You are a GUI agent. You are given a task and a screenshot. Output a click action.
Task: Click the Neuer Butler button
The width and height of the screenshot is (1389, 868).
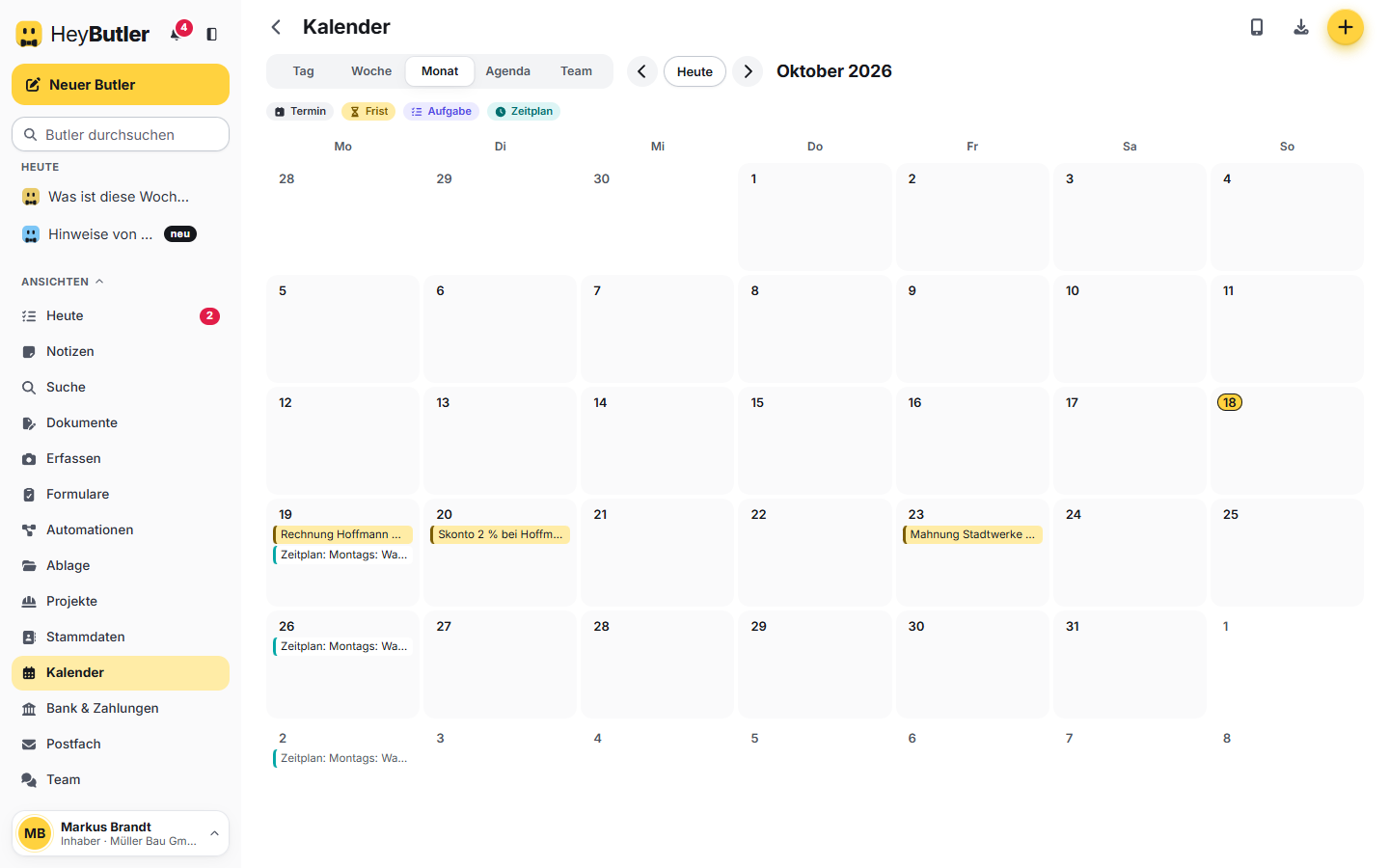pyautogui.click(x=121, y=85)
